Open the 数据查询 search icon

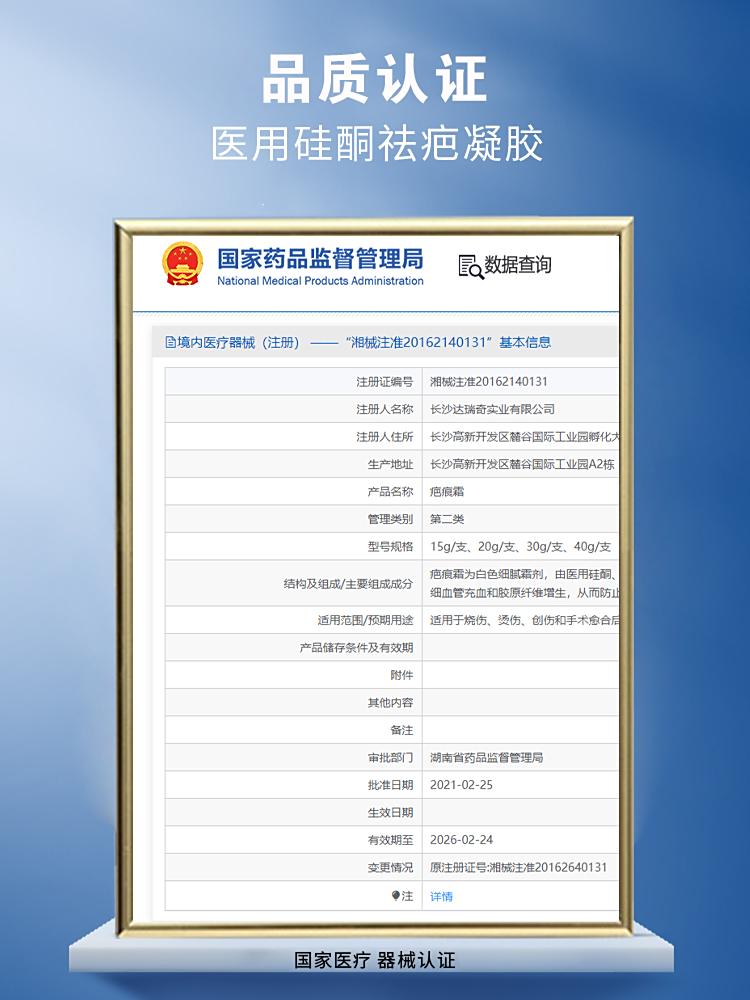pos(471,267)
